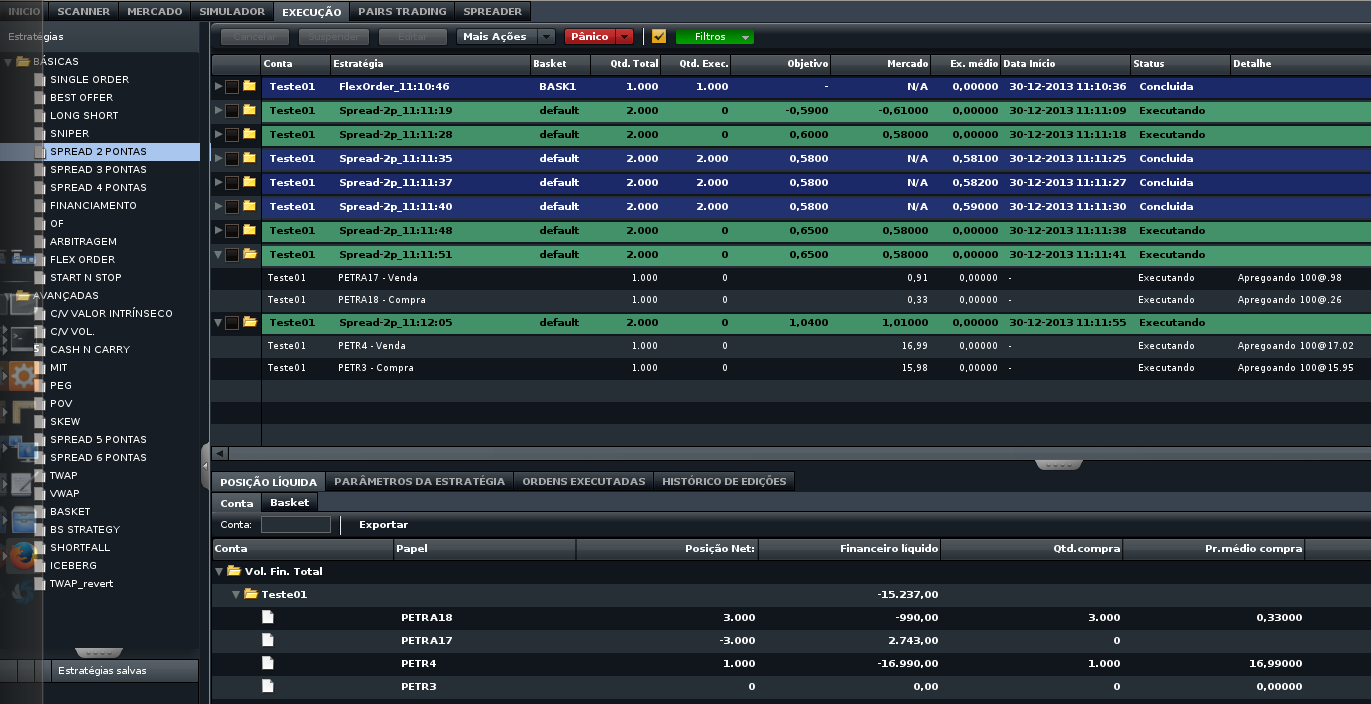The height and width of the screenshot is (704, 1371).
Task: Toggle the orange checkbox next to Filtros
Action: point(658,36)
